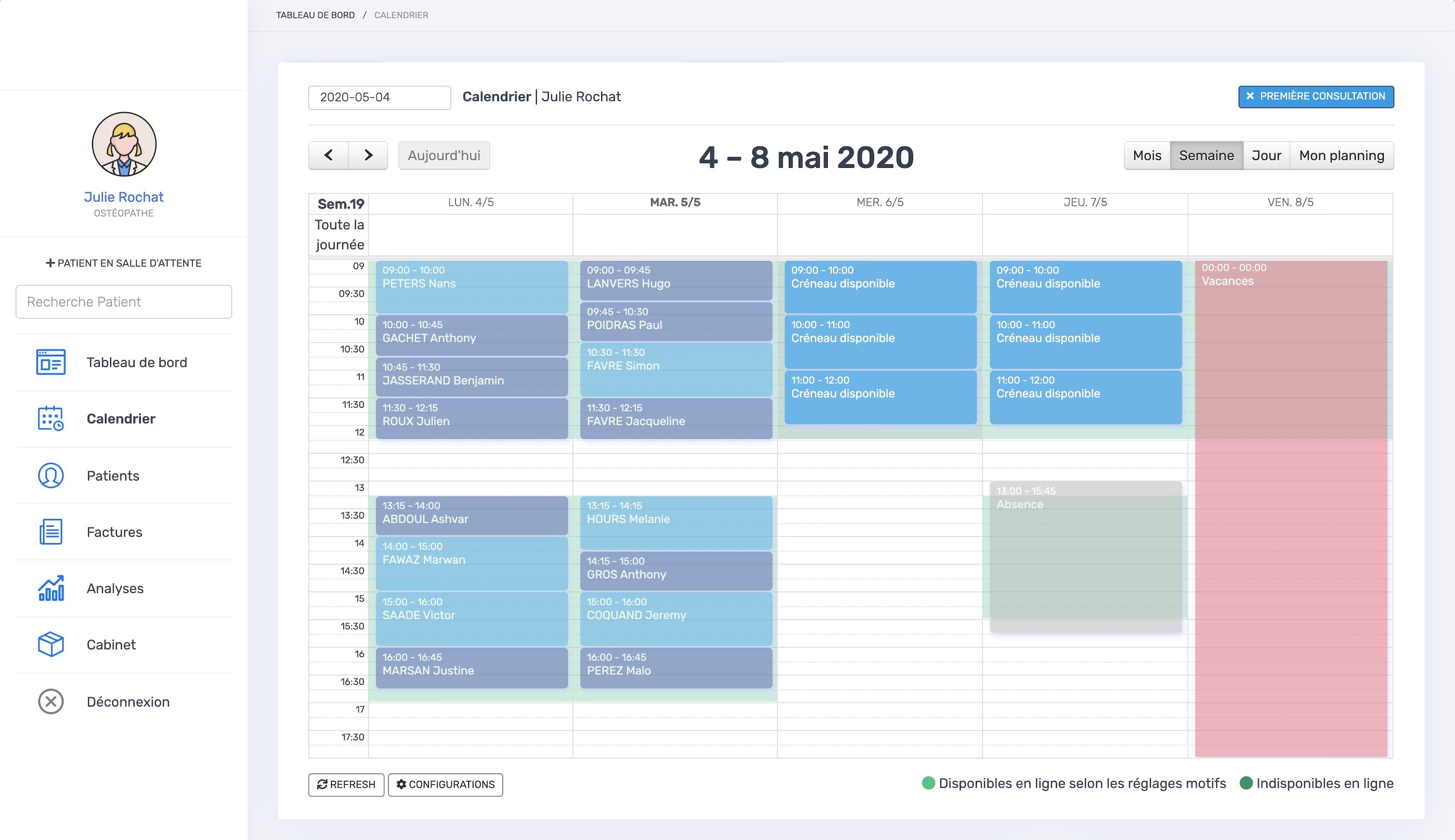Click the previous week chevron arrow

tap(329, 155)
